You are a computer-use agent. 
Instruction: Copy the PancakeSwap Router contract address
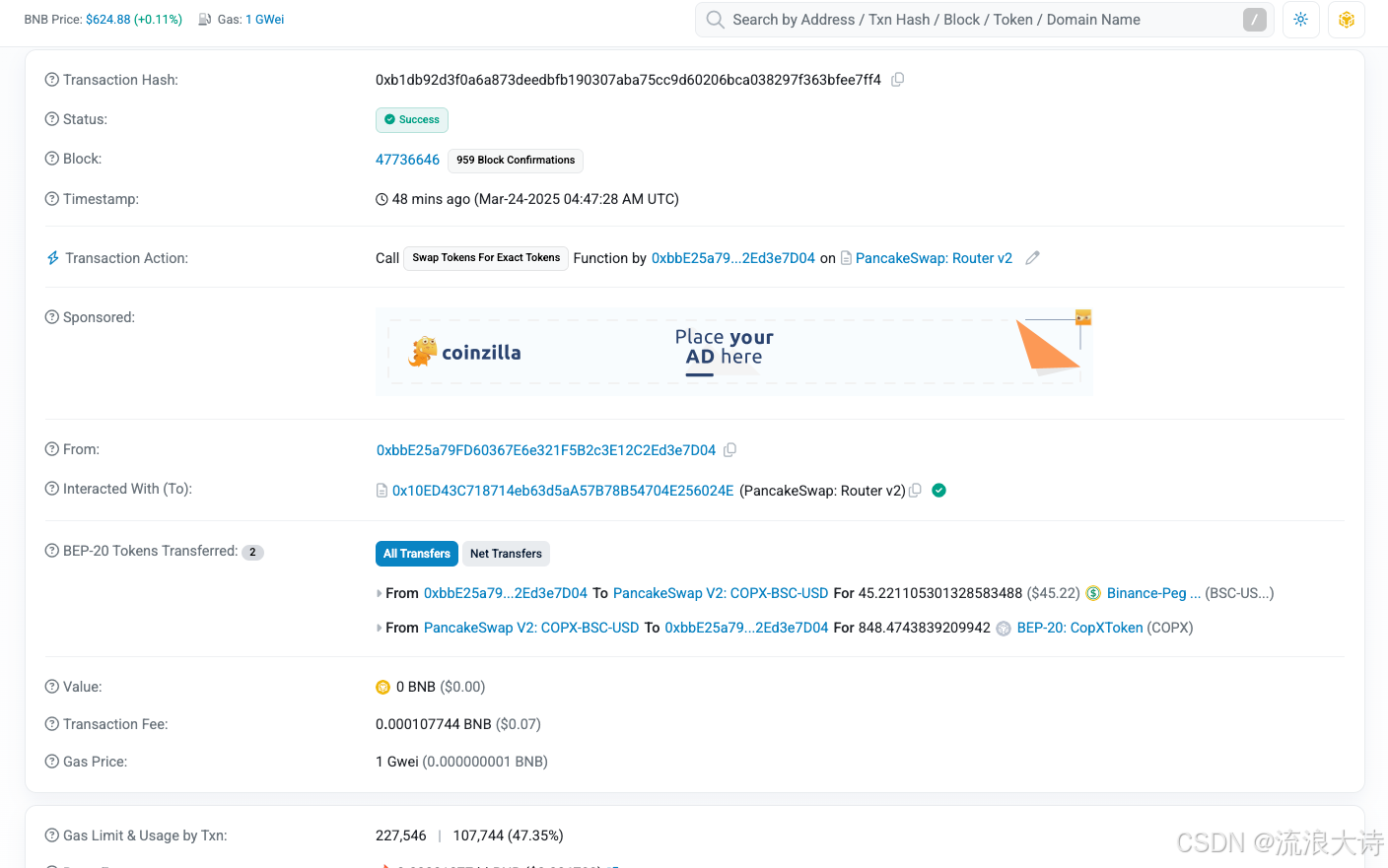[x=915, y=491]
